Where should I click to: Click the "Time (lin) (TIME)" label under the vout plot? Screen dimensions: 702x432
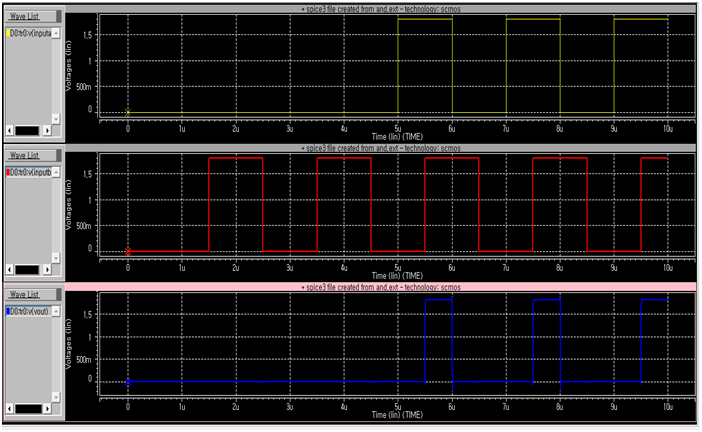397,415
